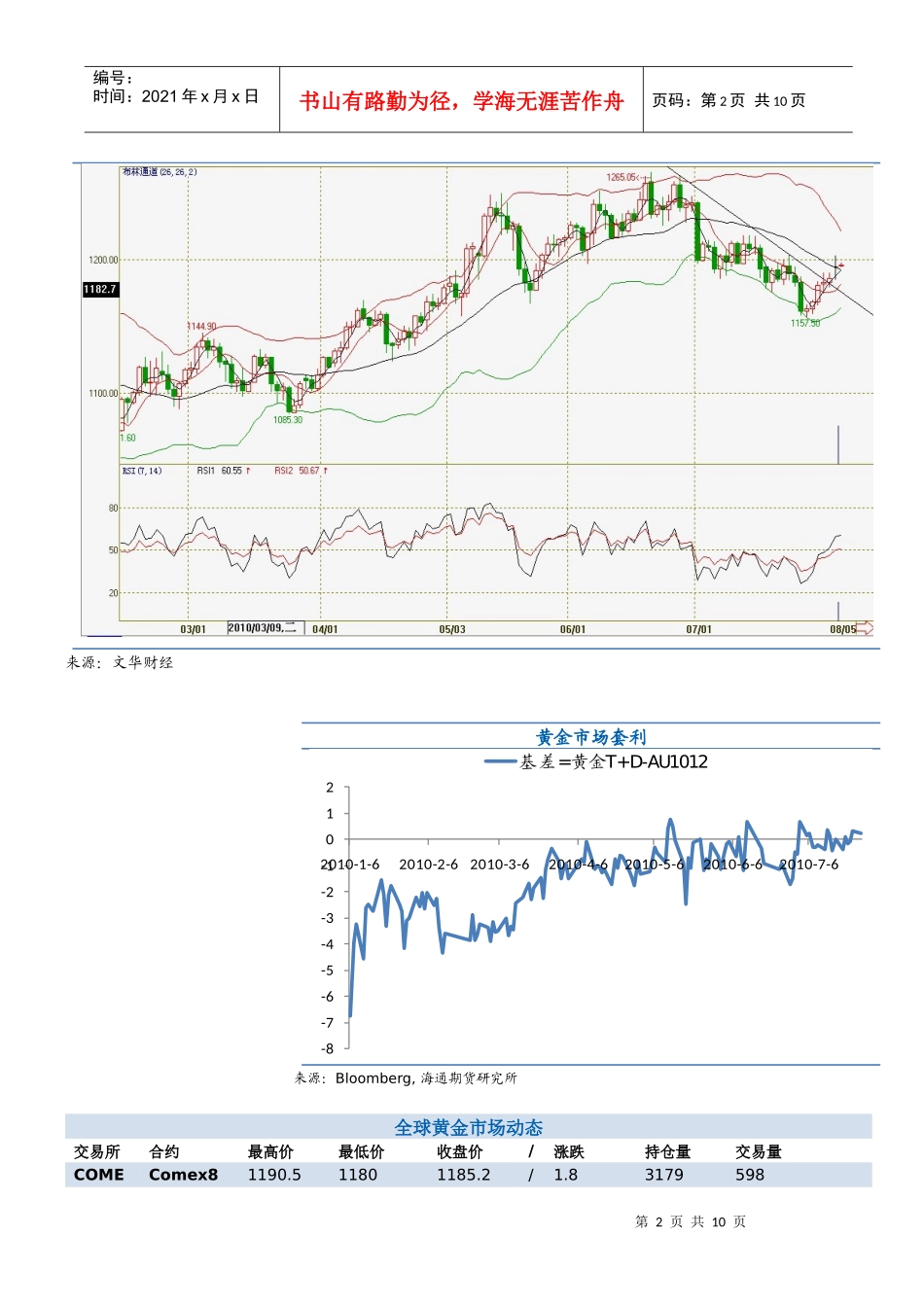Select the page indicator 页码:第2页 共10页
This screenshot has width=924, height=1307.
(x=729, y=100)
